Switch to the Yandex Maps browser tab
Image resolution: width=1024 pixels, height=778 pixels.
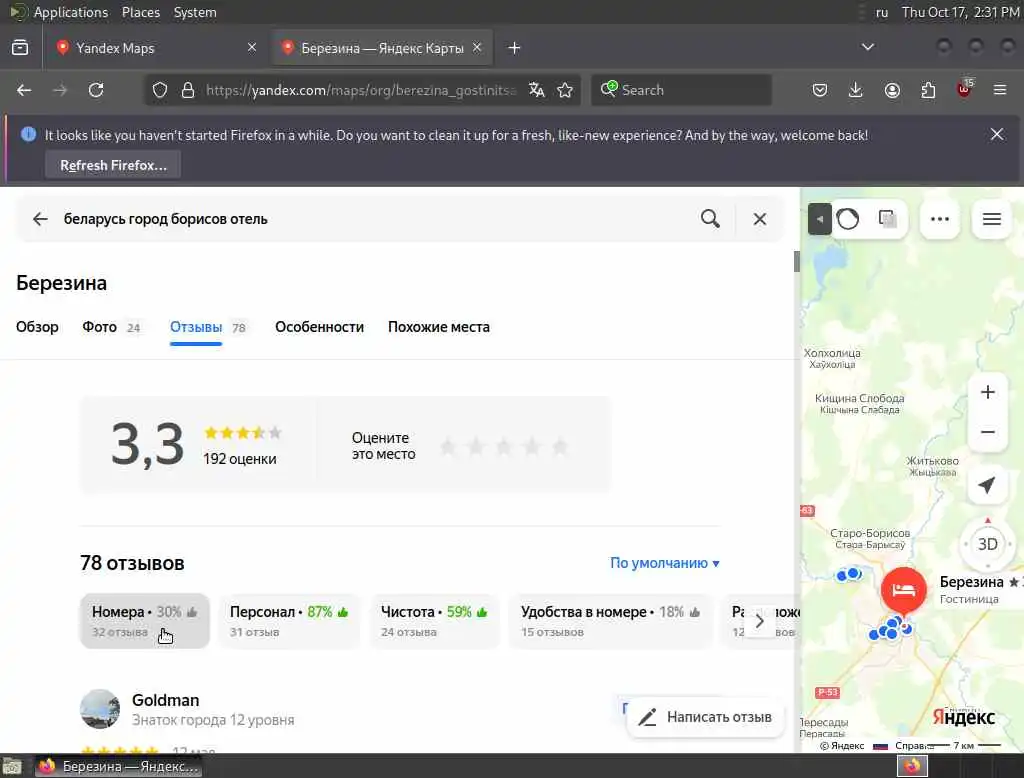coord(155,48)
